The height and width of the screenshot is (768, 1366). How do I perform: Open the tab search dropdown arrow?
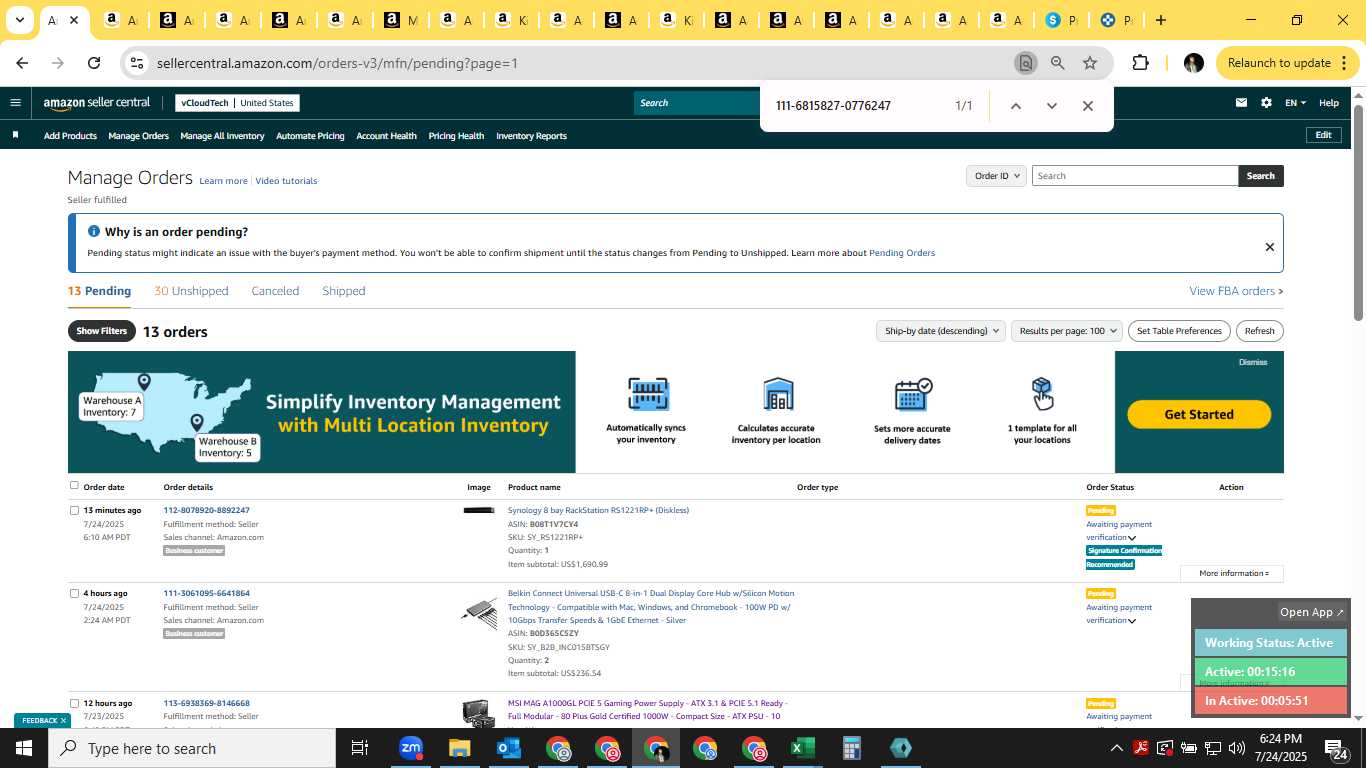coord(19,20)
